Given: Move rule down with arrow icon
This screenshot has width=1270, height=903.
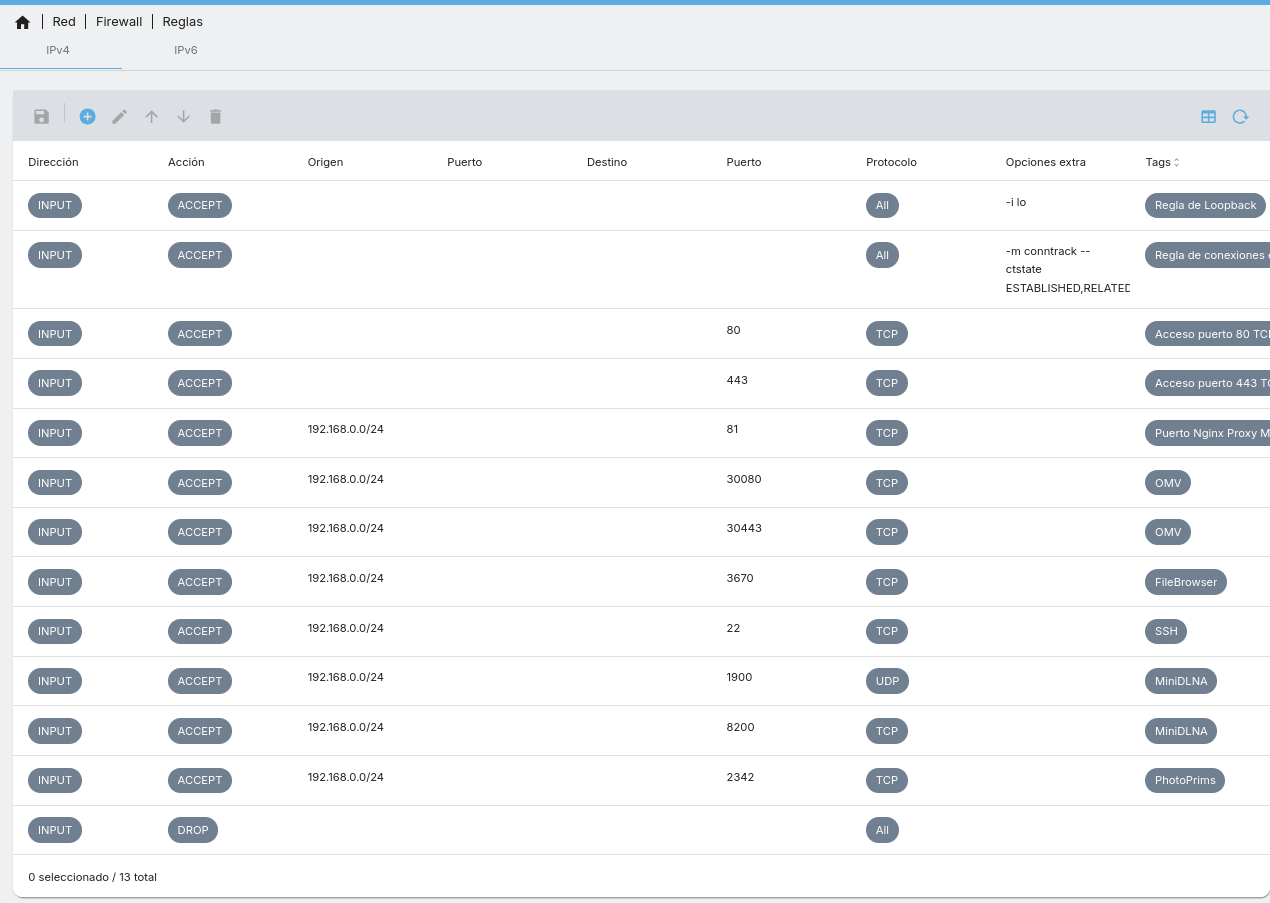Looking at the screenshot, I should click(x=184, y=116).
